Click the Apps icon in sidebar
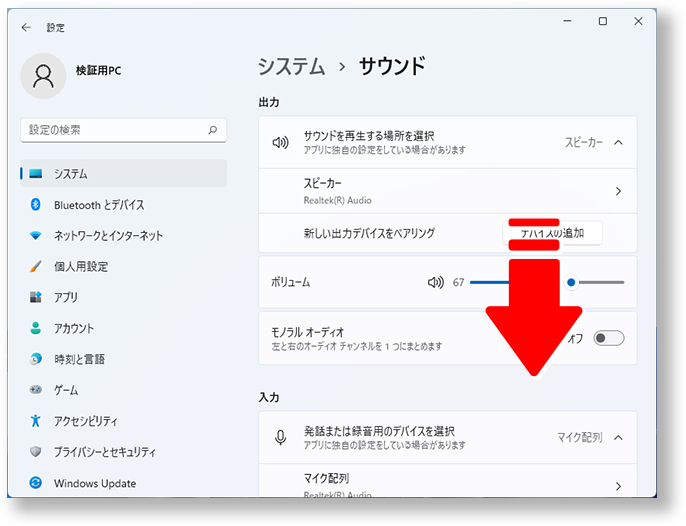The image size is (686, 526). (x=35, y=297)
